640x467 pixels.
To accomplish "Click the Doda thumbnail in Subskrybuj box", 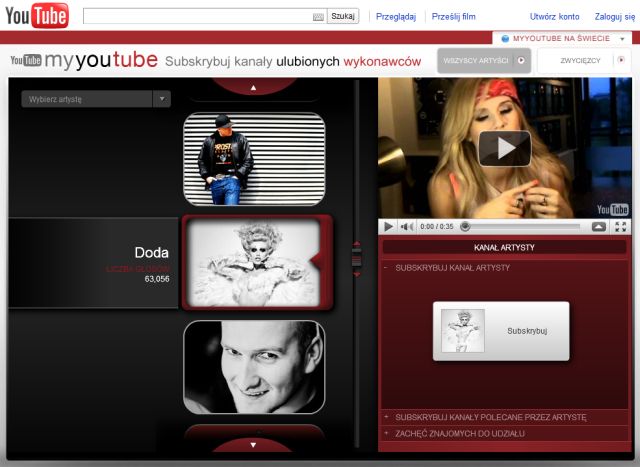I will [x=463, y=331].
